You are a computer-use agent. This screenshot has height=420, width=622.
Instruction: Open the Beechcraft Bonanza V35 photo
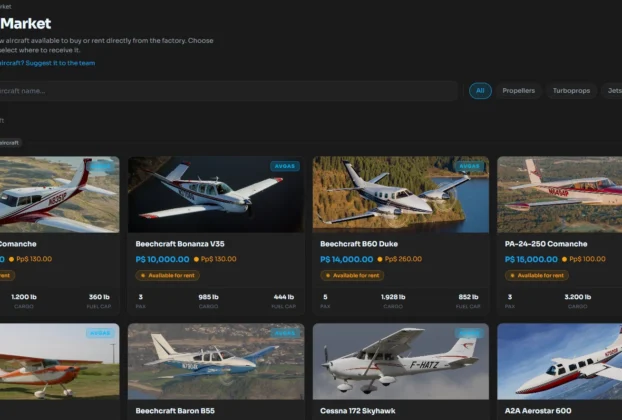[x=216, y=194]
